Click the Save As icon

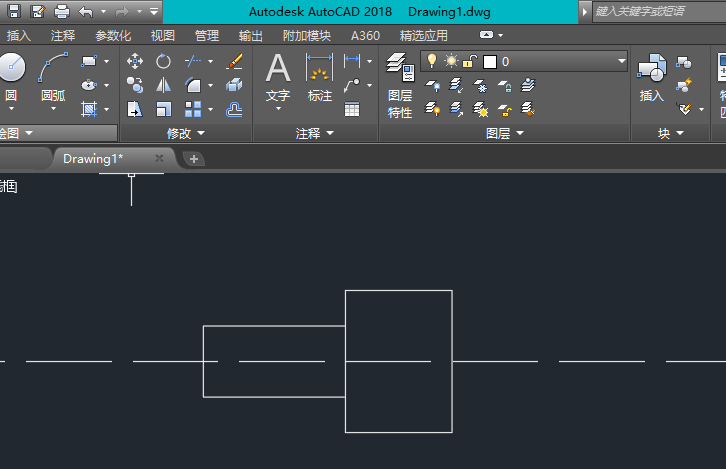click(x=38, y=11)
